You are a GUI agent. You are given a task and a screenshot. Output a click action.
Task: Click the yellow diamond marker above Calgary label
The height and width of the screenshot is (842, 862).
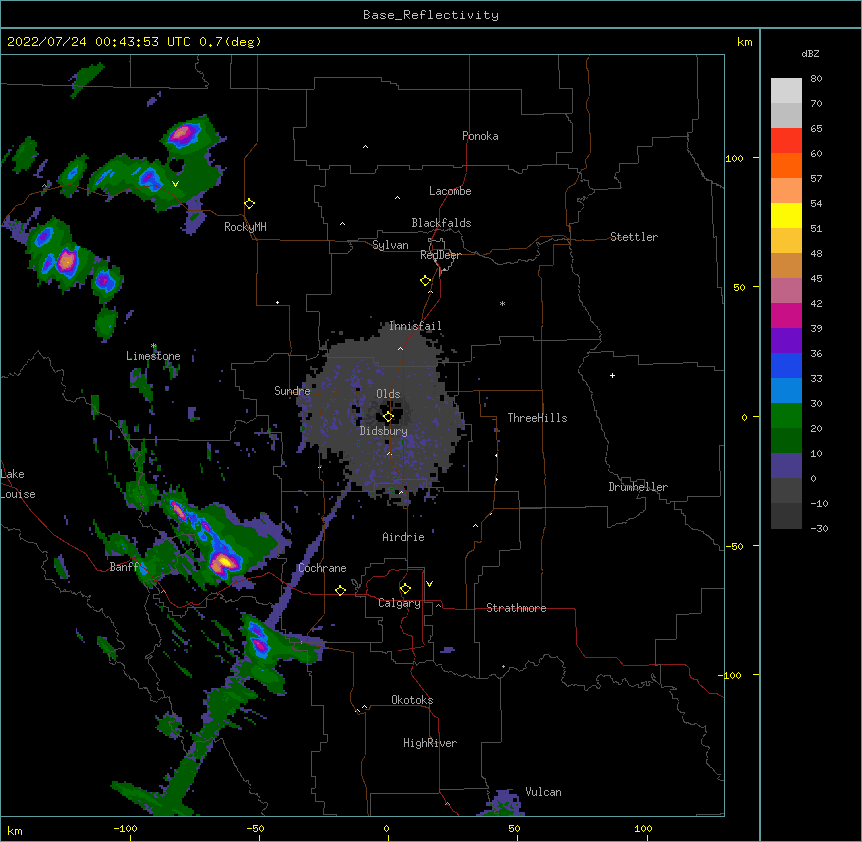point(405,589)
